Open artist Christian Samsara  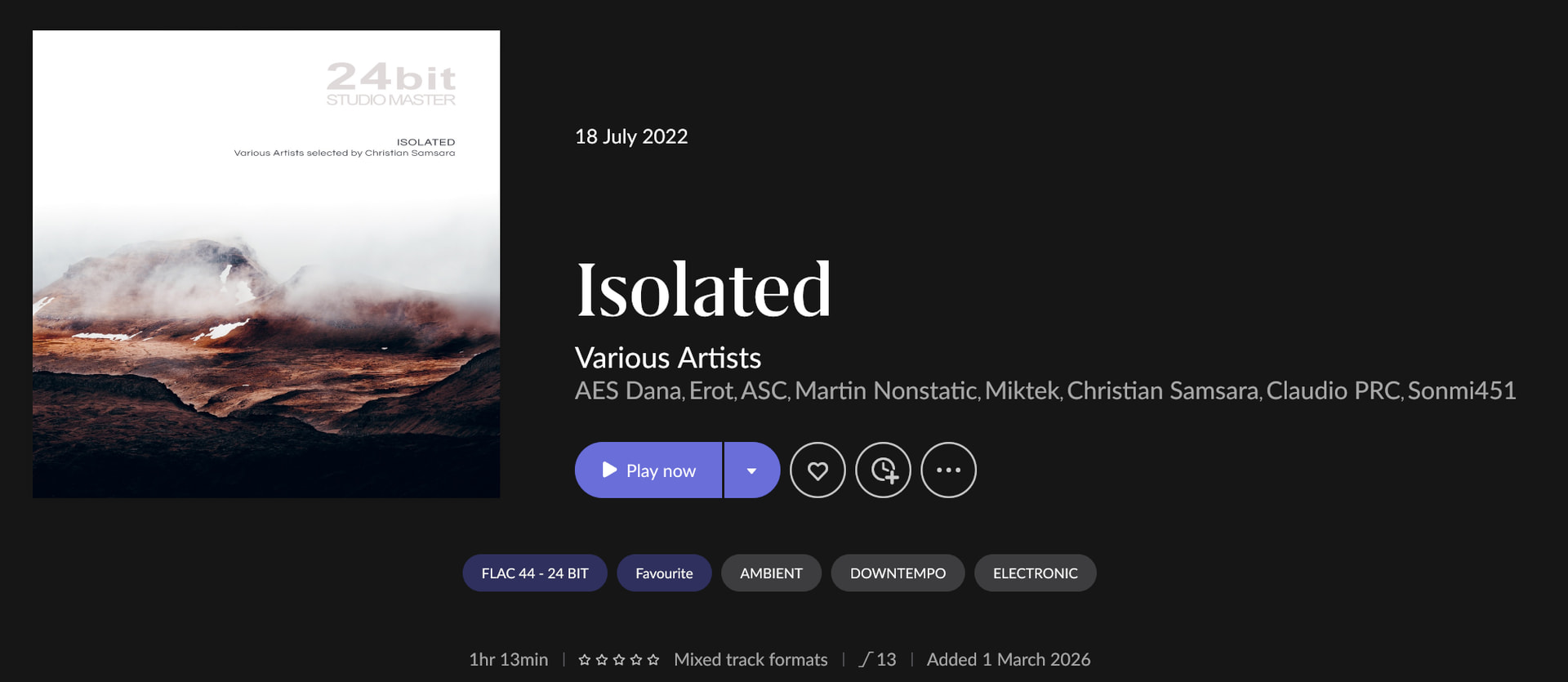[1162, 391]
